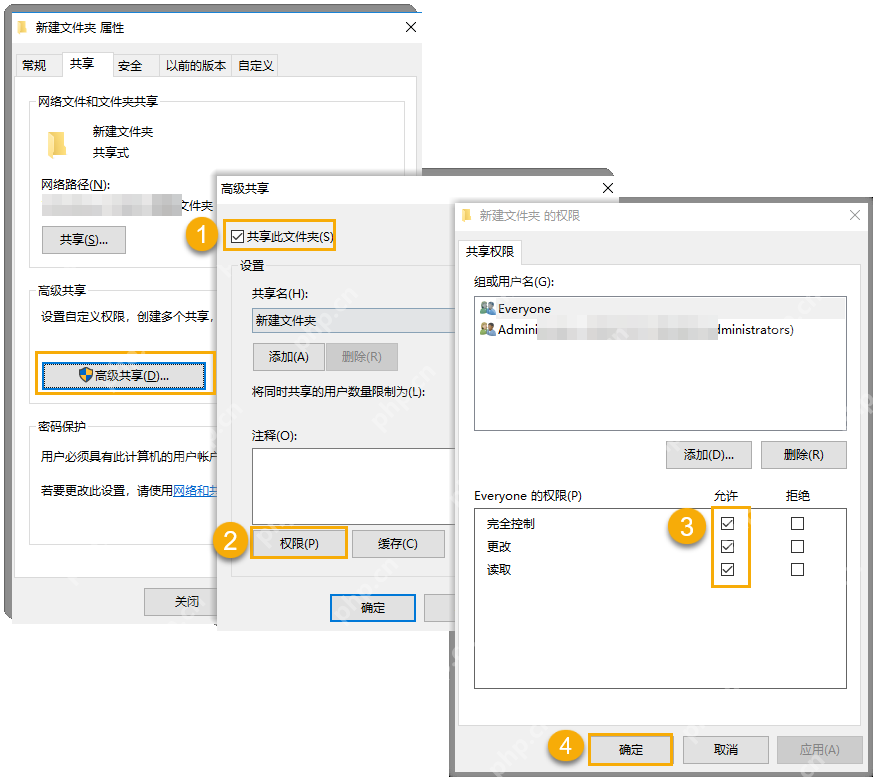This screenshot has height=778, width=874.
Task: Click 关闭 in properties window
Action: (181, 601)
